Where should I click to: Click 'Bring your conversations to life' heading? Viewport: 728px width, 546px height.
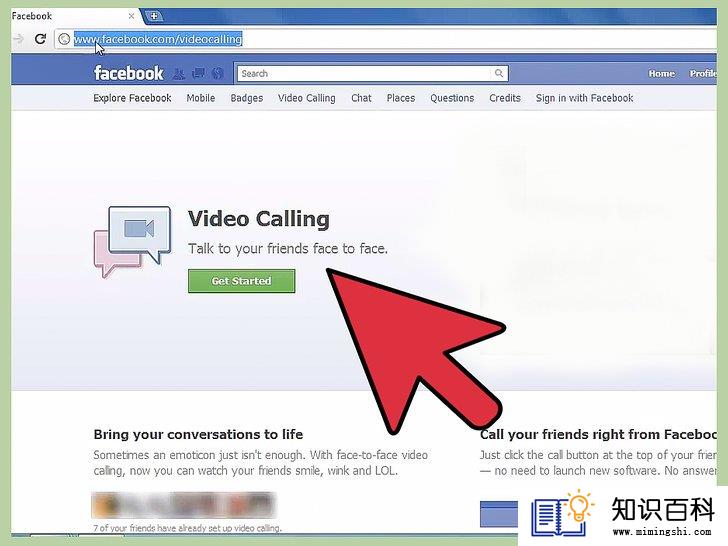click(x=198, y=434)
